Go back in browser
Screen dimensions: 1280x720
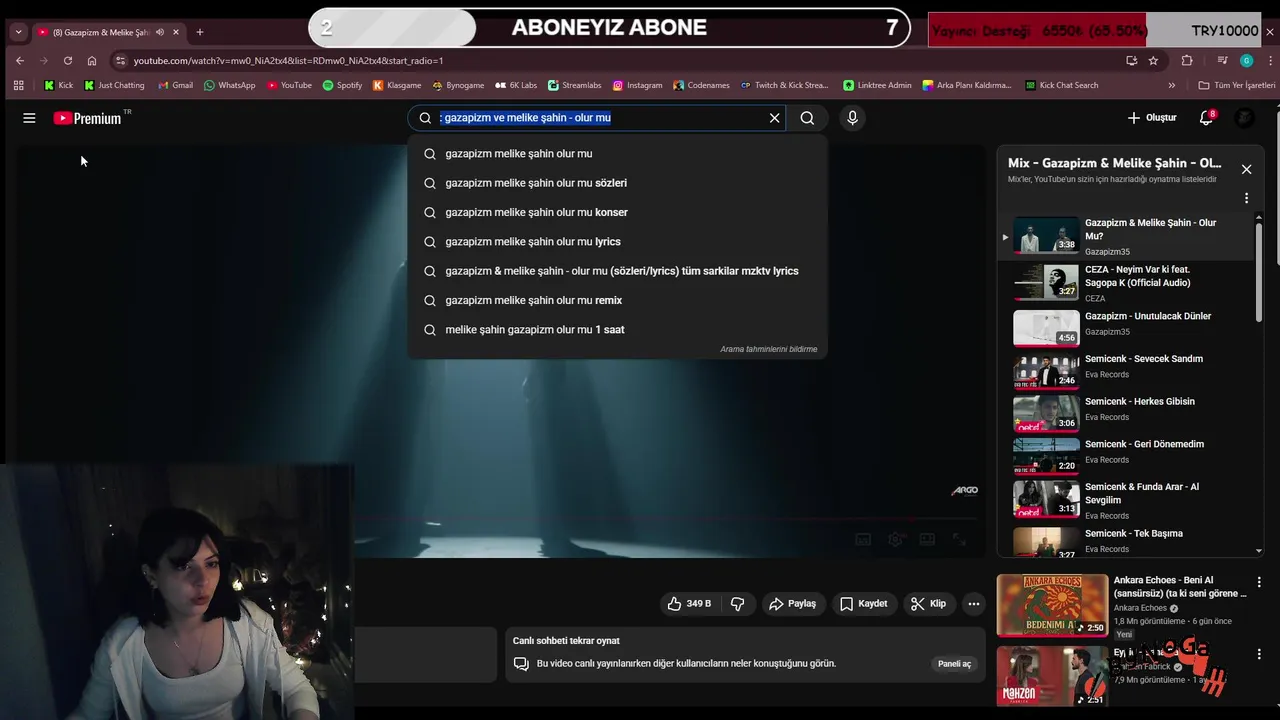click(19, 60)
